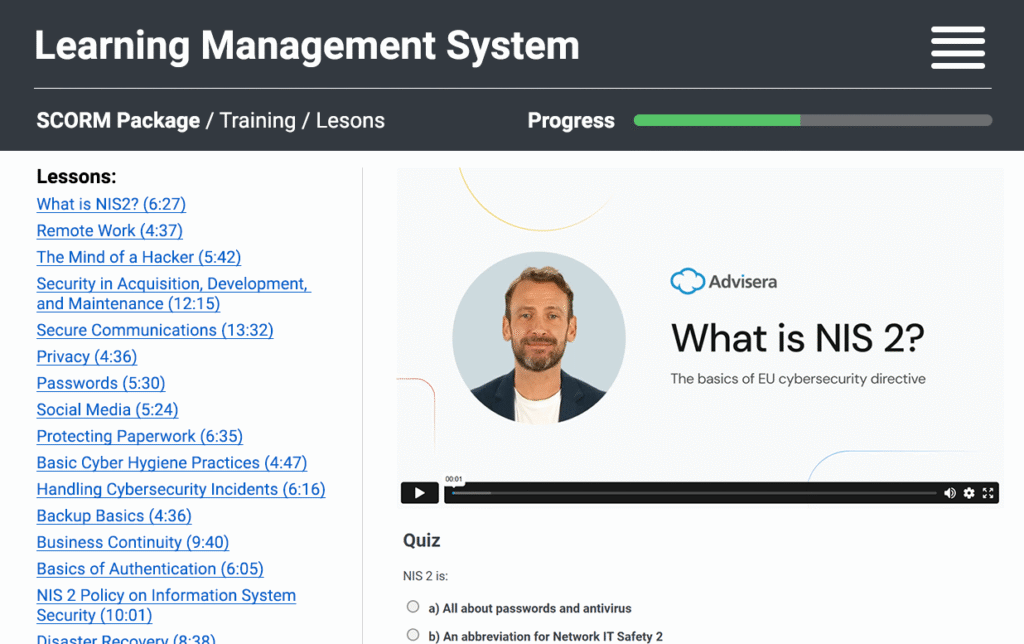This screenshot has width=1024, height=644.
Task: Mute the video volume
Action: (x=950, y=492)
